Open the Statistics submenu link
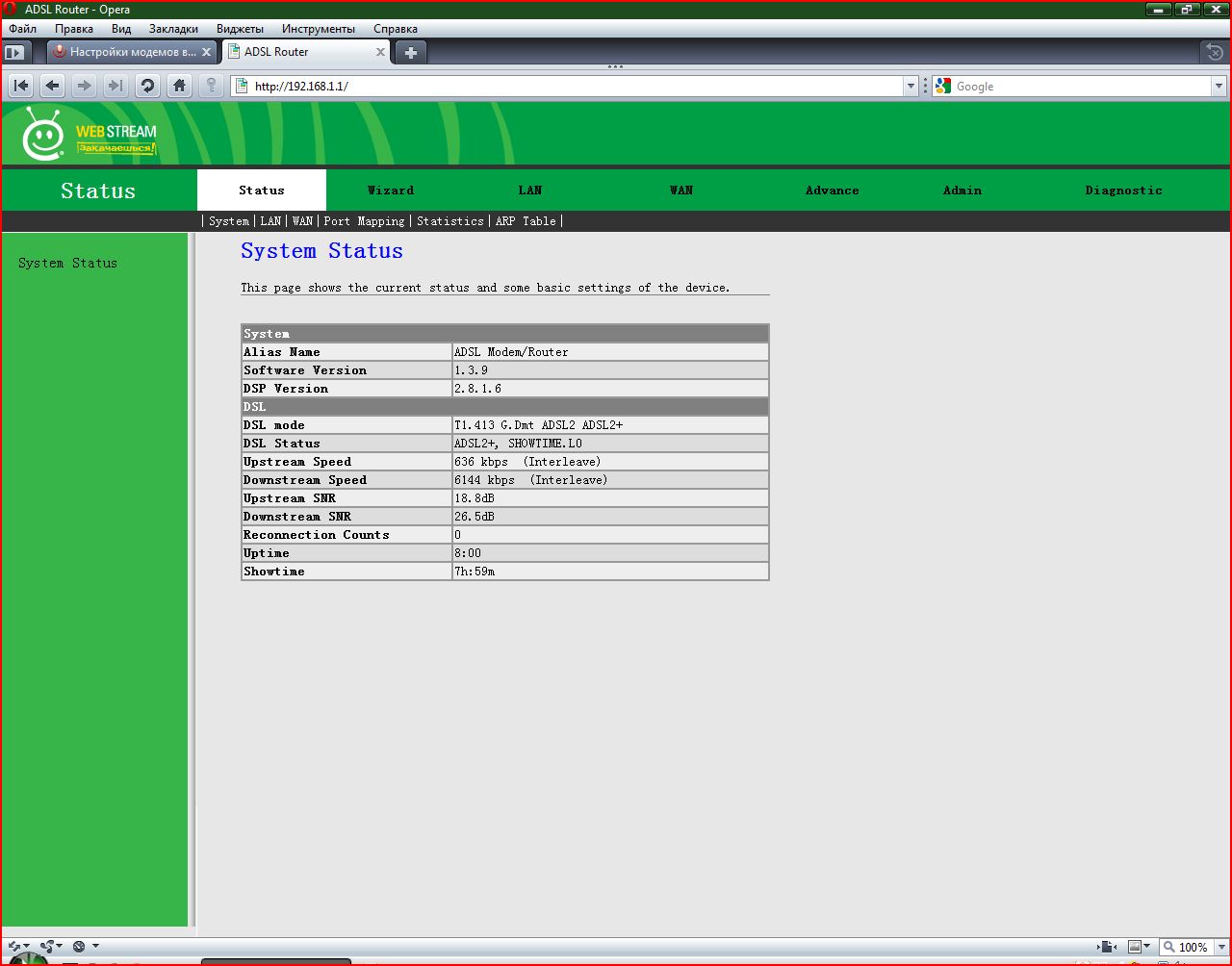Image resolution: width=1232 pixels, height=966 pixels. click(450, 221)
